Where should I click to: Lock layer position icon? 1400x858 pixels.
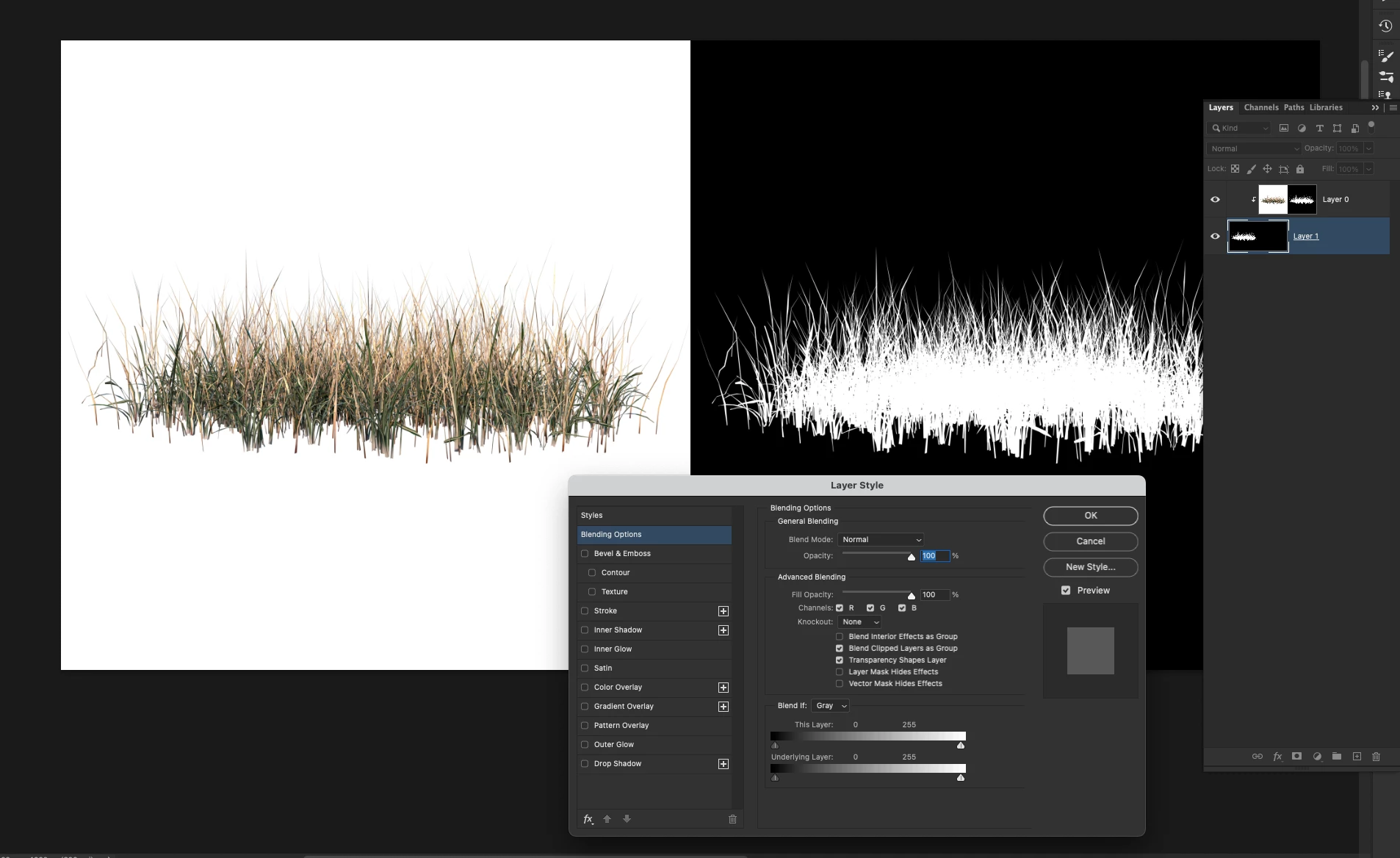1267,169
